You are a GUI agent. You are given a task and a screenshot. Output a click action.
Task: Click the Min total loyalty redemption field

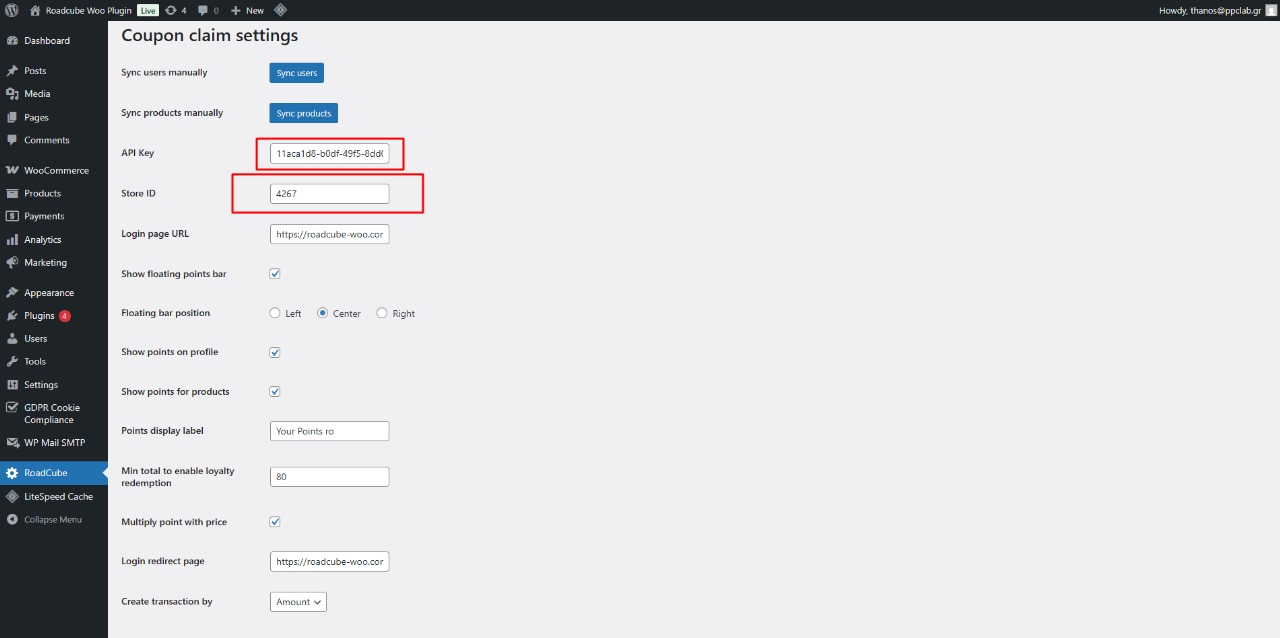click(329, 477)
